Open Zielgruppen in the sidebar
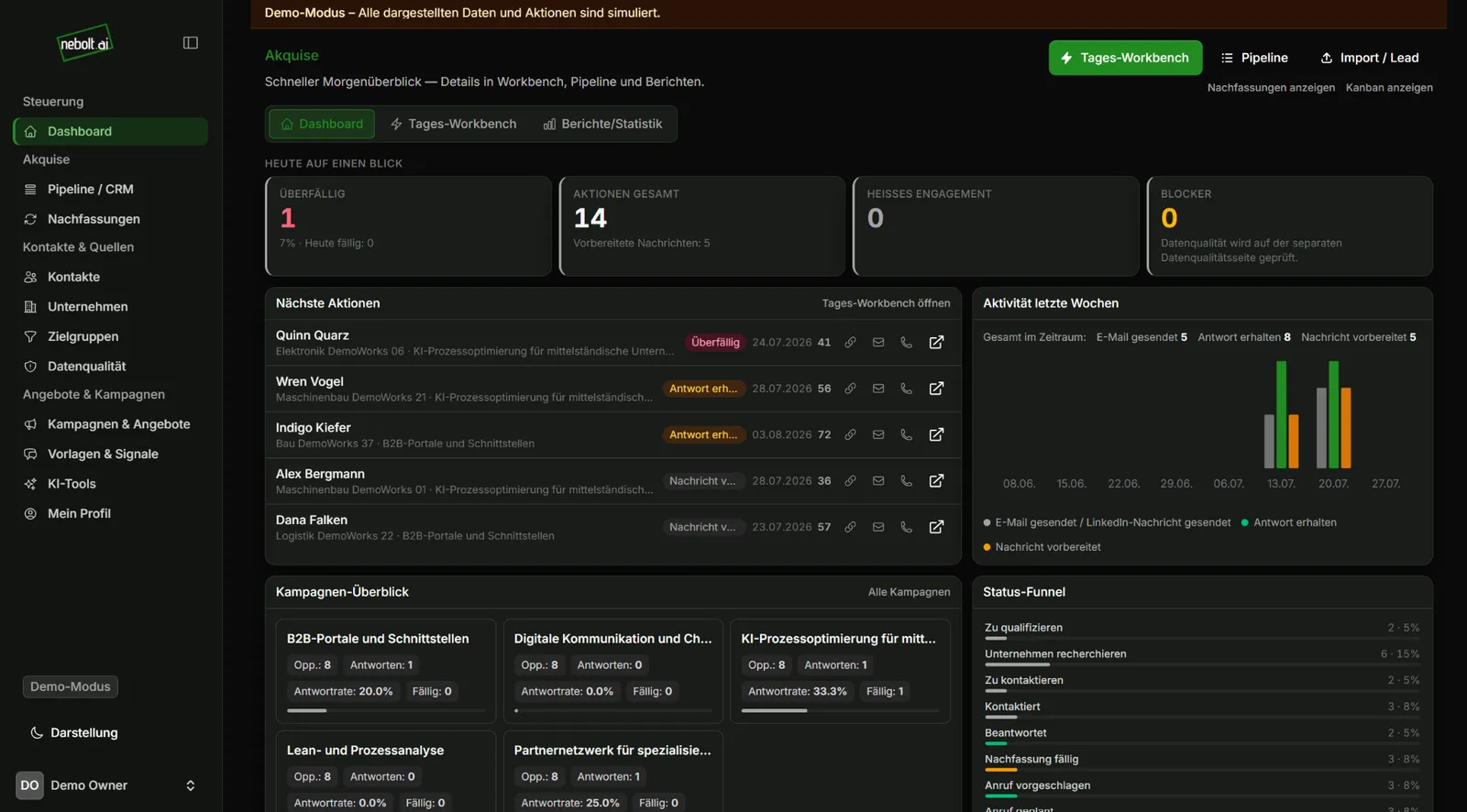Viewport: 1467px width, 812px height. (x=110, y=336)
